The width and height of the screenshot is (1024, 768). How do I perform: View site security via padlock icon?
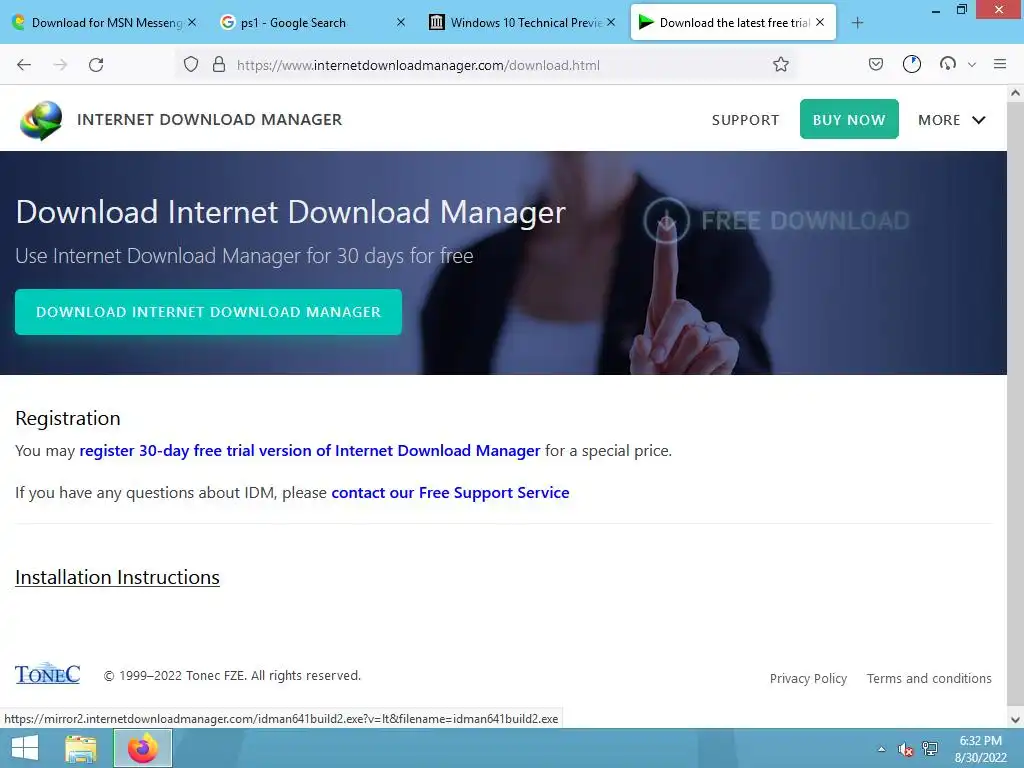tap(219, 65)
